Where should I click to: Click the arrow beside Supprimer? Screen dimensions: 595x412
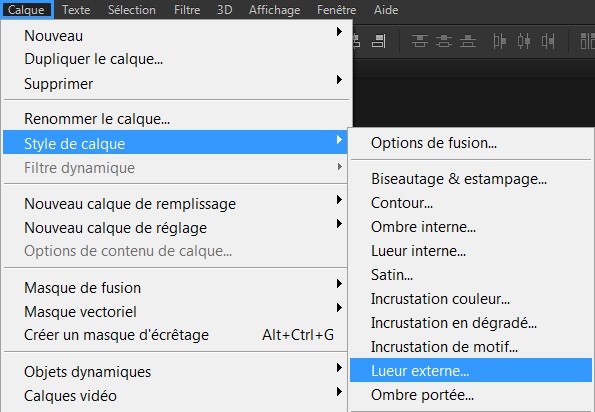(339, 80)
